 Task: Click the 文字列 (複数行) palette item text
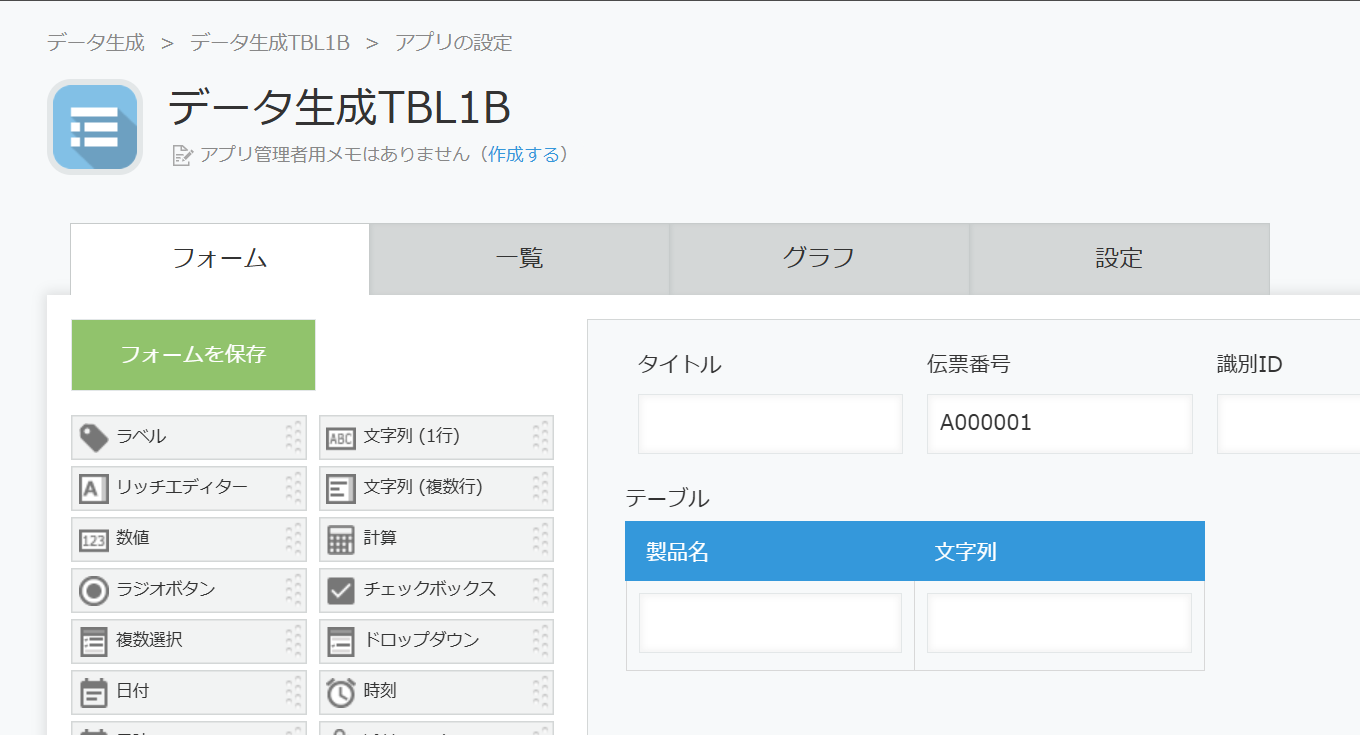[423, 488]
